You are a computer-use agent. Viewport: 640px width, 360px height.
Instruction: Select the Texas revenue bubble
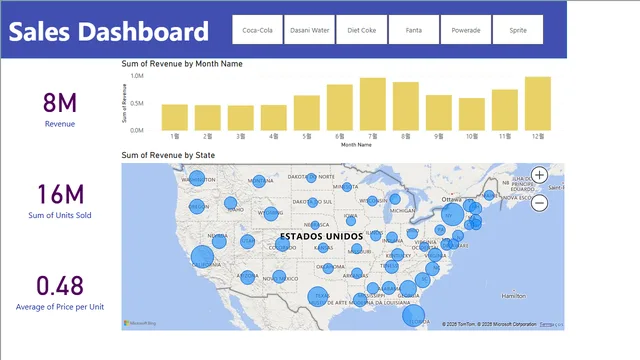coord(318,296)
